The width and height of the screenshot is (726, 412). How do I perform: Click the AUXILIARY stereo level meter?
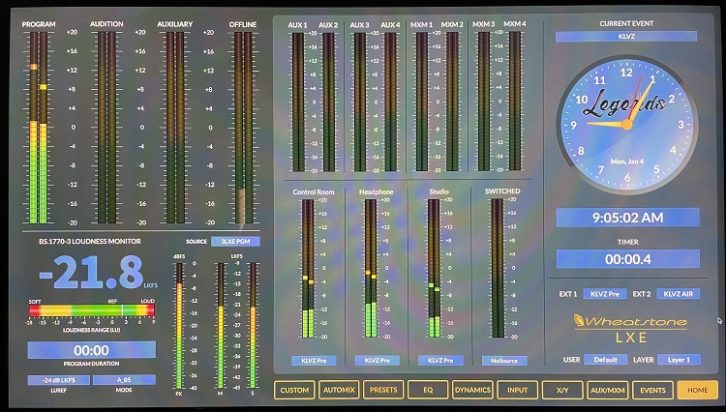click(175, 127)
